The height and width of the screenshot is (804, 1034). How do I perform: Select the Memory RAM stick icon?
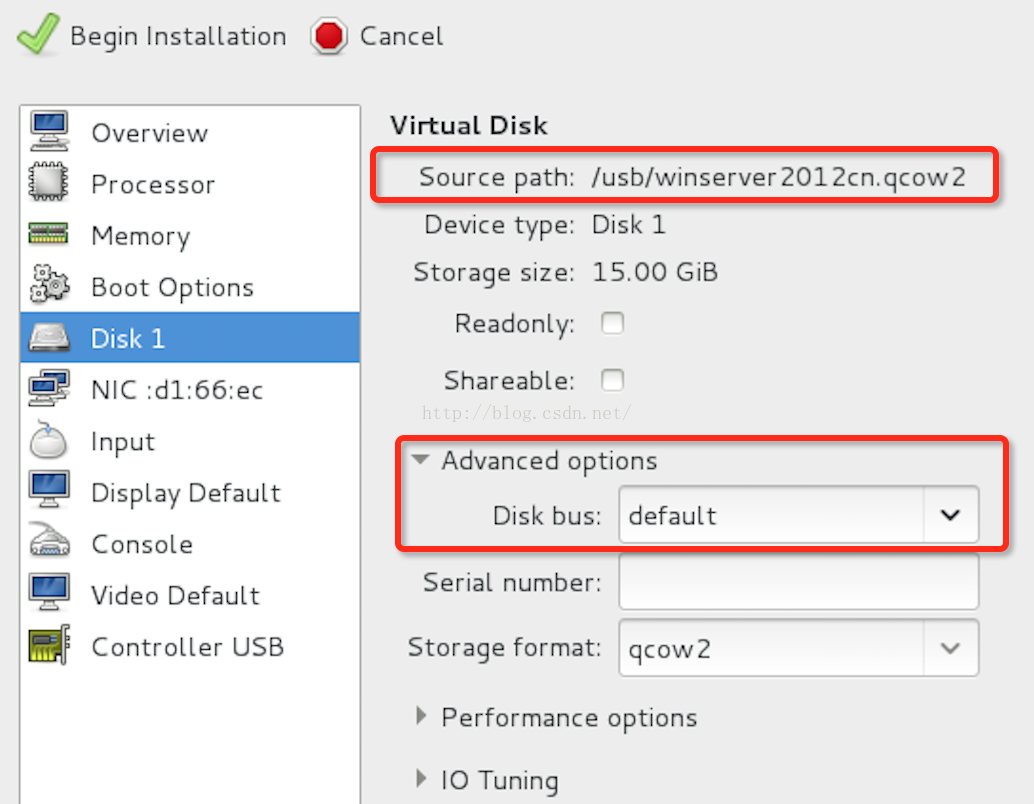[49, 234]
